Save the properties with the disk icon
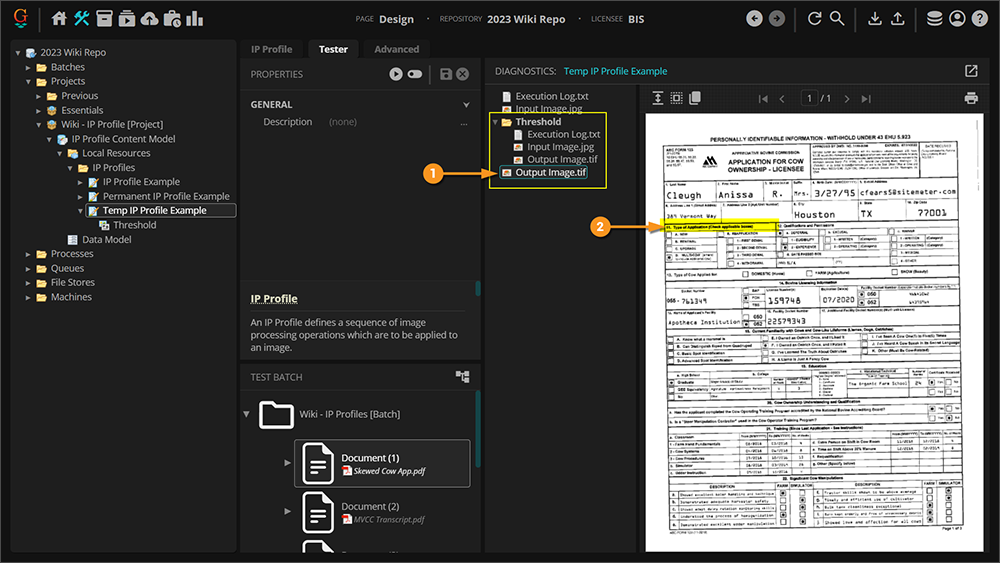This screenshot has height=563, width=1000. click(446, 74)
